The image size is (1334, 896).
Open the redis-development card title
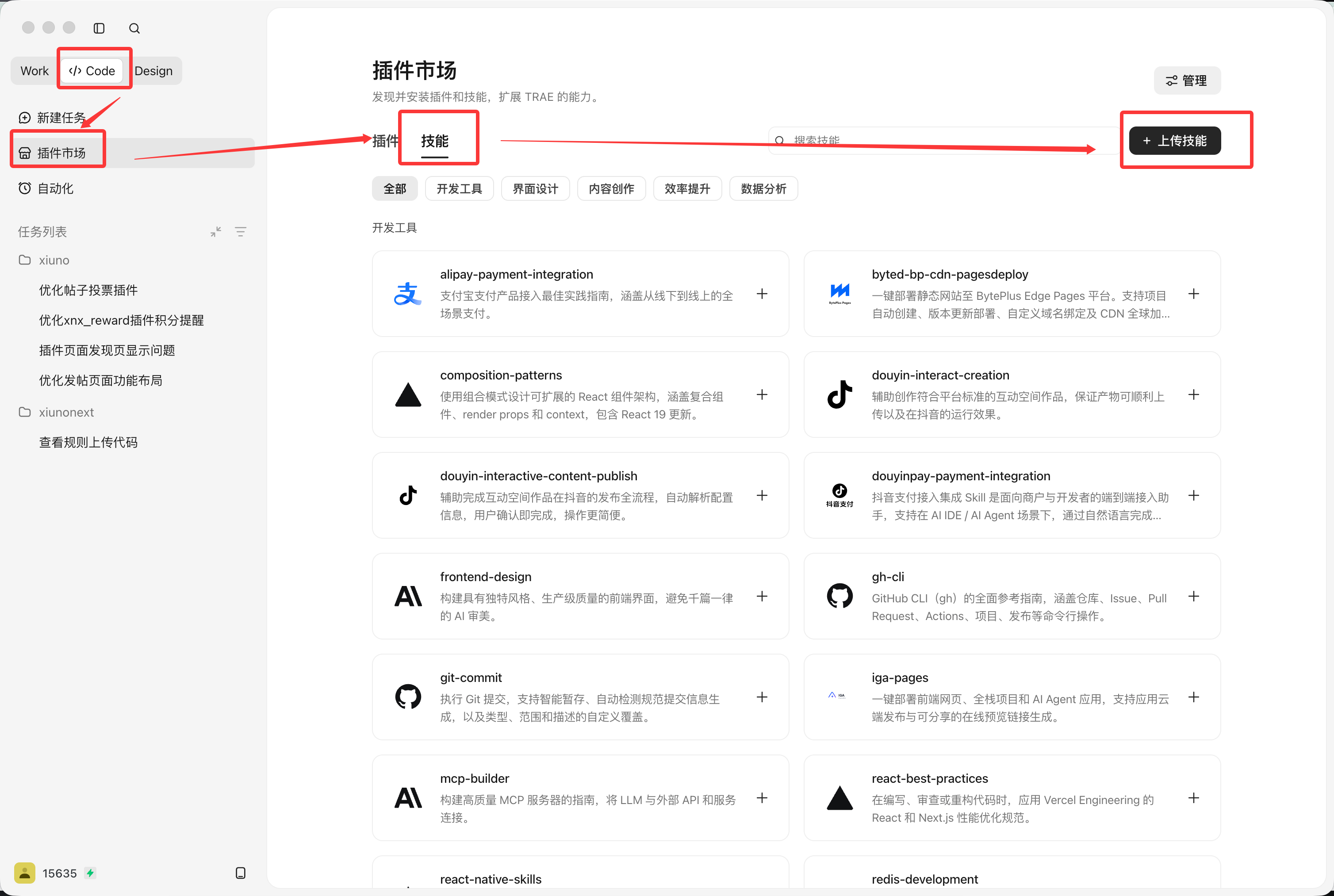point(925,880)
